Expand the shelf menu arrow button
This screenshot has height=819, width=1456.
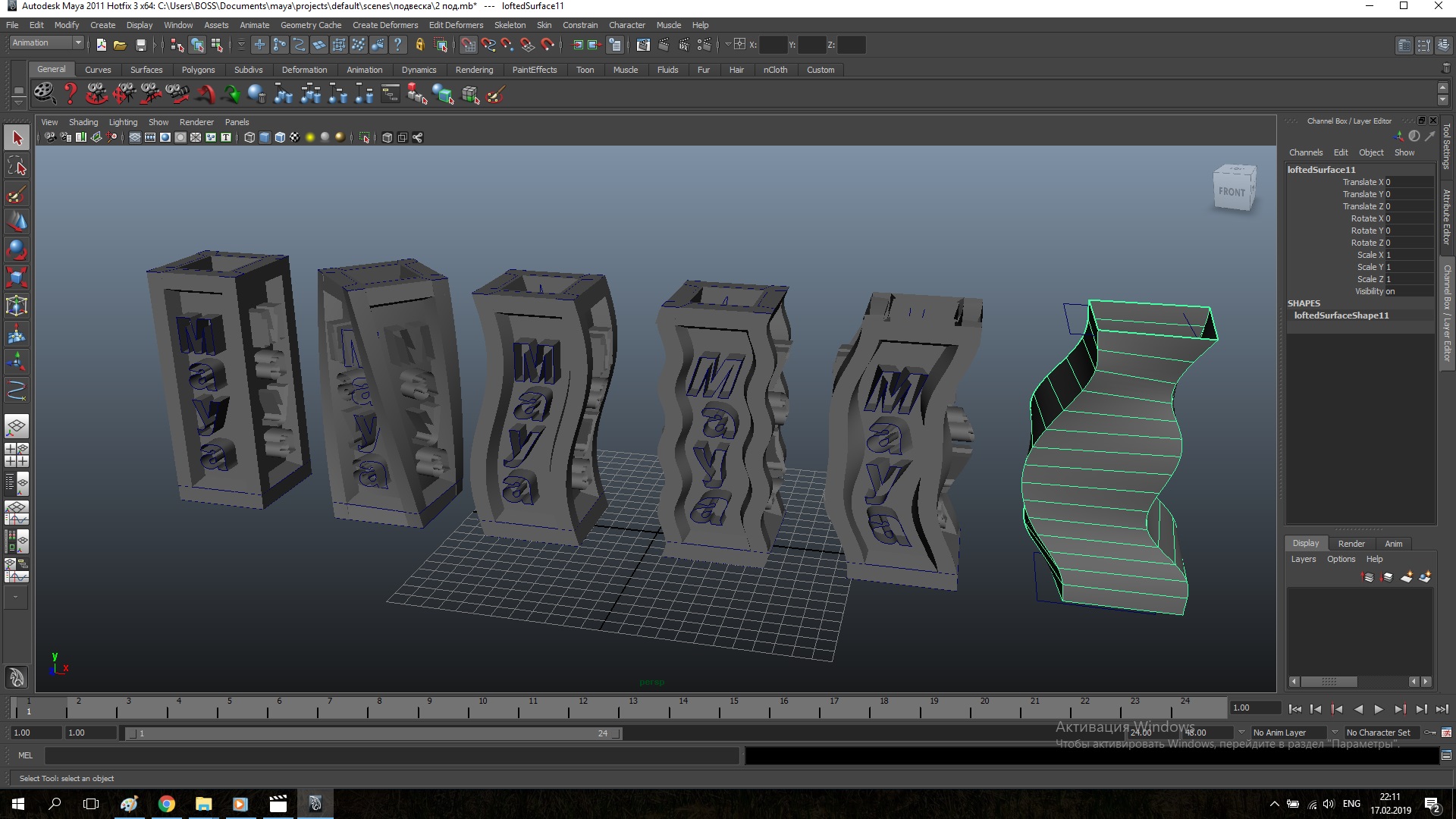18,103
